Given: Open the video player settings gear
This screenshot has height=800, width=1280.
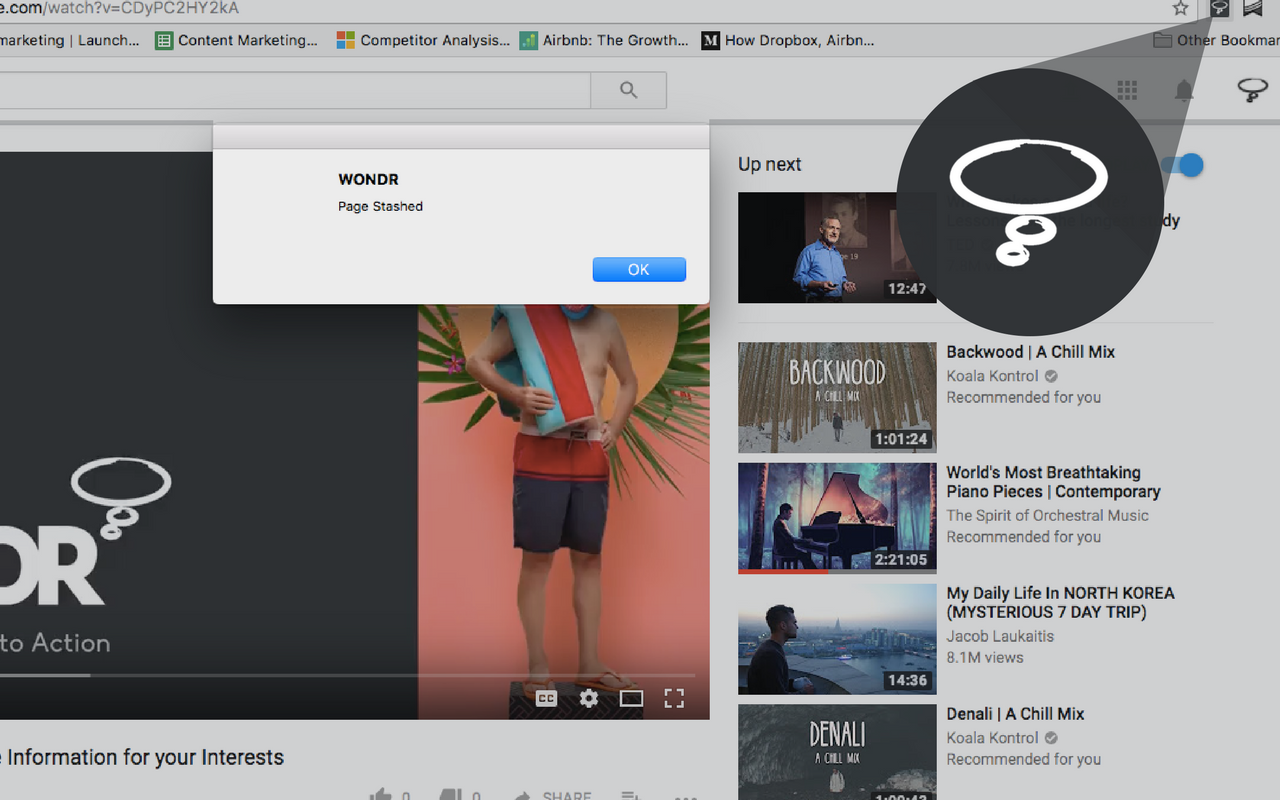Looking at the screenshot, I should click(x=589, y=699).
